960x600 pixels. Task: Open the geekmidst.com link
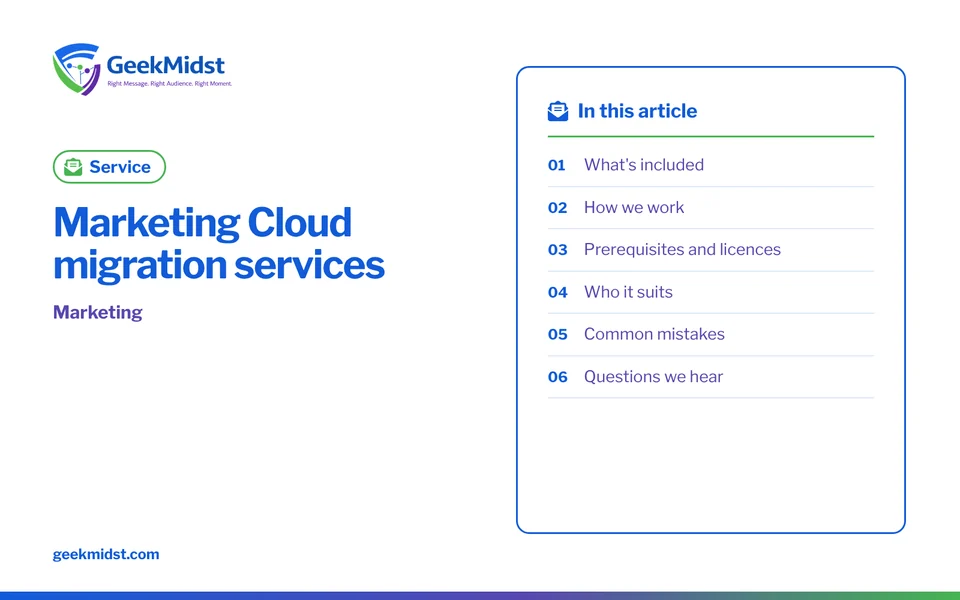[x=106, y=554]
